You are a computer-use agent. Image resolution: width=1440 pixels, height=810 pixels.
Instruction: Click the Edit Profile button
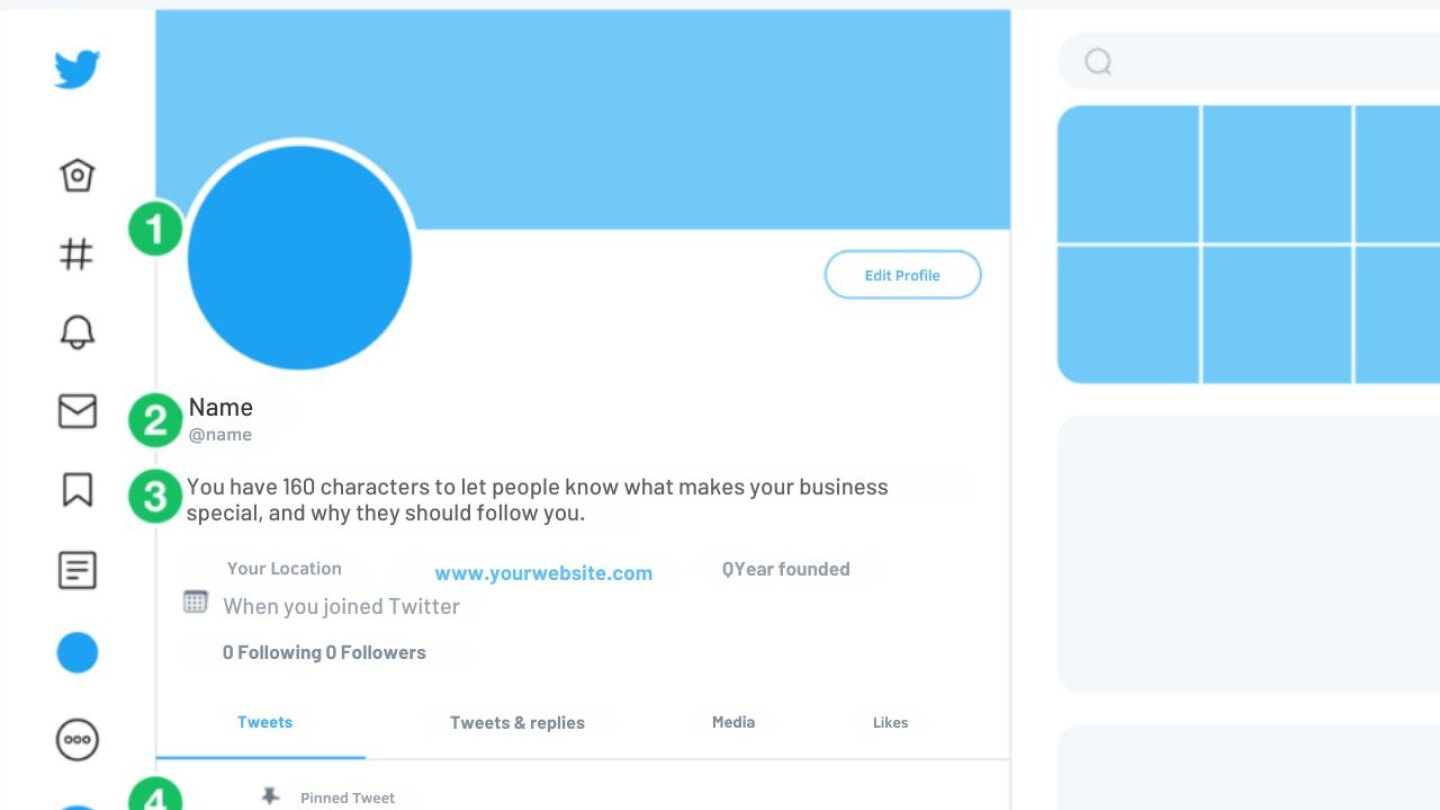click(902, 275)
